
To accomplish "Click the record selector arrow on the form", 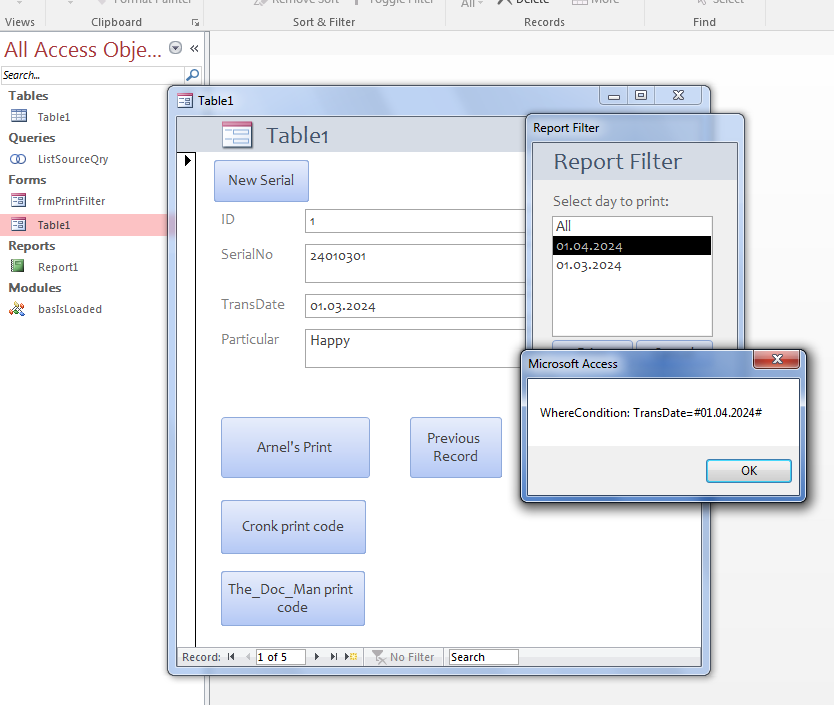I will point(187,160).
